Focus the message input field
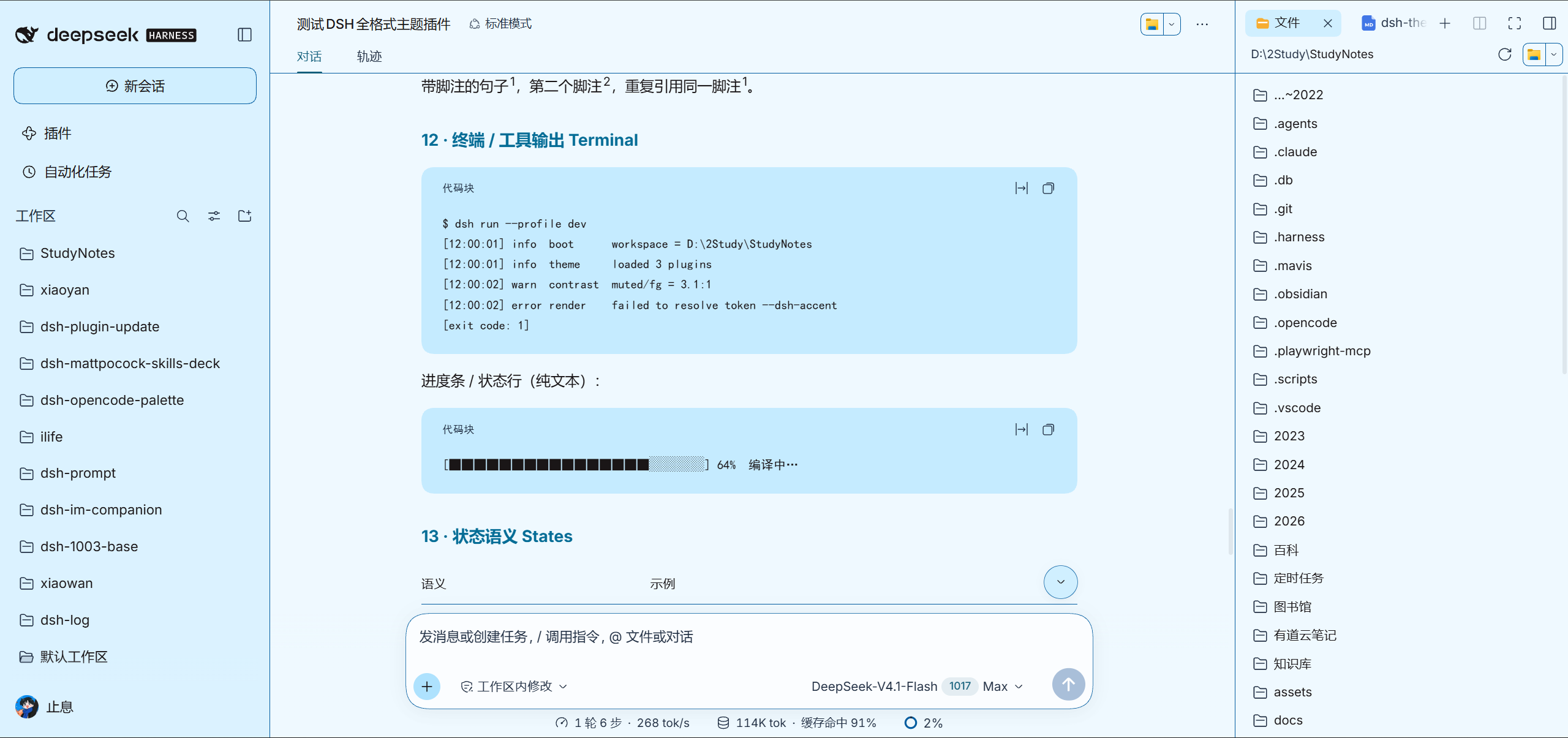Image resolution: width=1568 pixels, height=738 pixels. [x=748, y=638]
